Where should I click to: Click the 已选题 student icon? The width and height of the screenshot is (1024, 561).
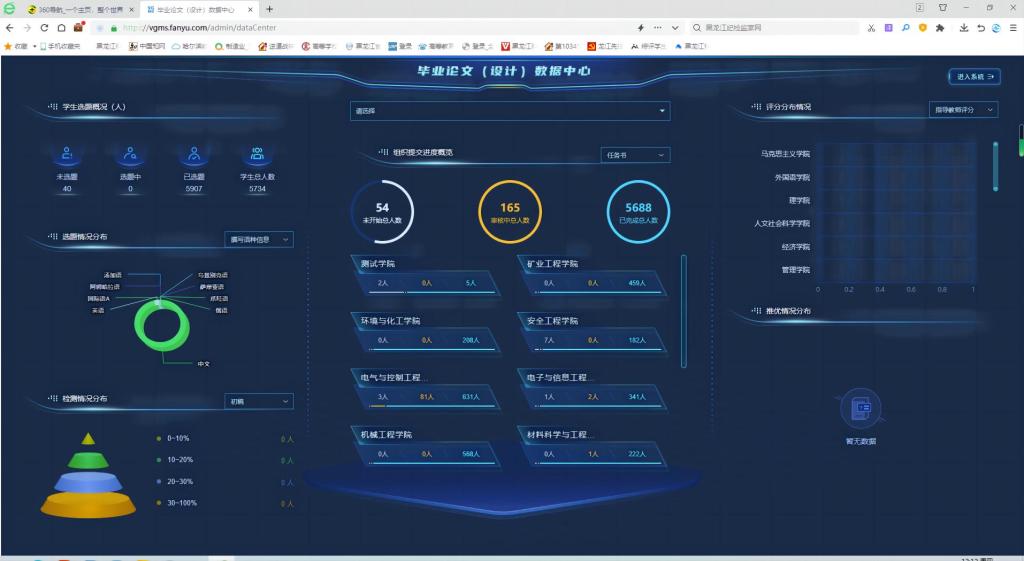coord(194,155)
